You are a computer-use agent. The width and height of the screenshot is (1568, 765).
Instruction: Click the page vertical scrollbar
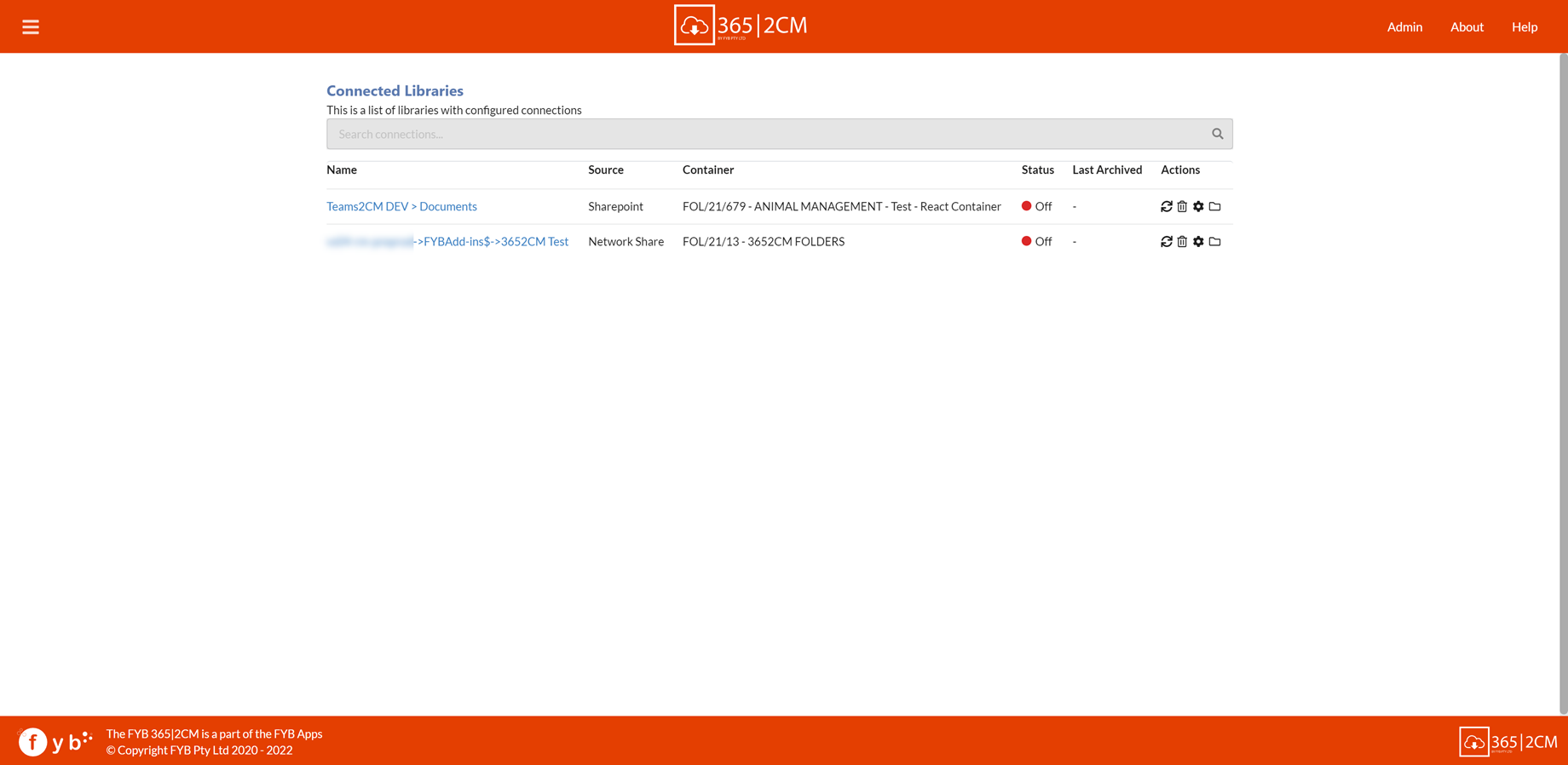coord(1563,383)
